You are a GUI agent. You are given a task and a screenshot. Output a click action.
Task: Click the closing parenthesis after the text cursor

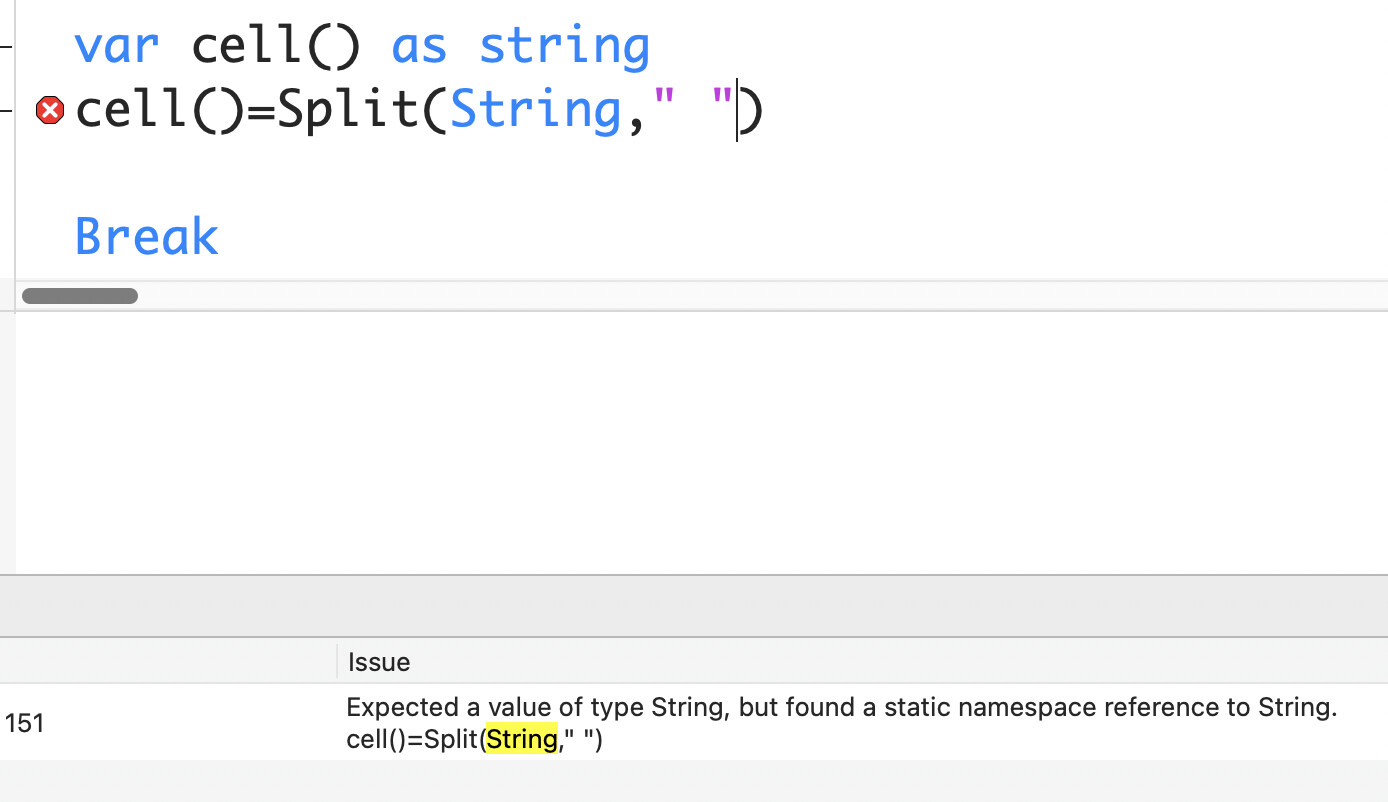(753, 110)
